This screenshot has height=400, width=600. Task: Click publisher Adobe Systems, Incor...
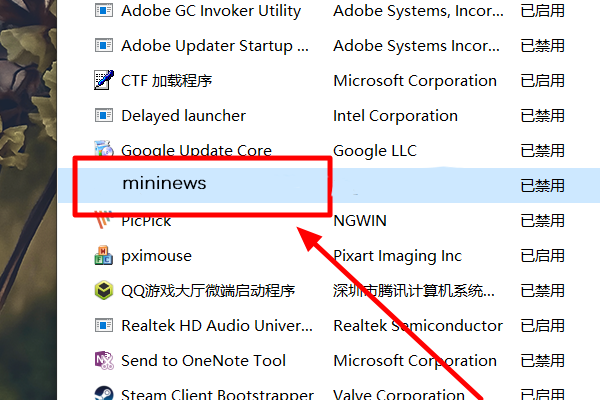(418, 11)
